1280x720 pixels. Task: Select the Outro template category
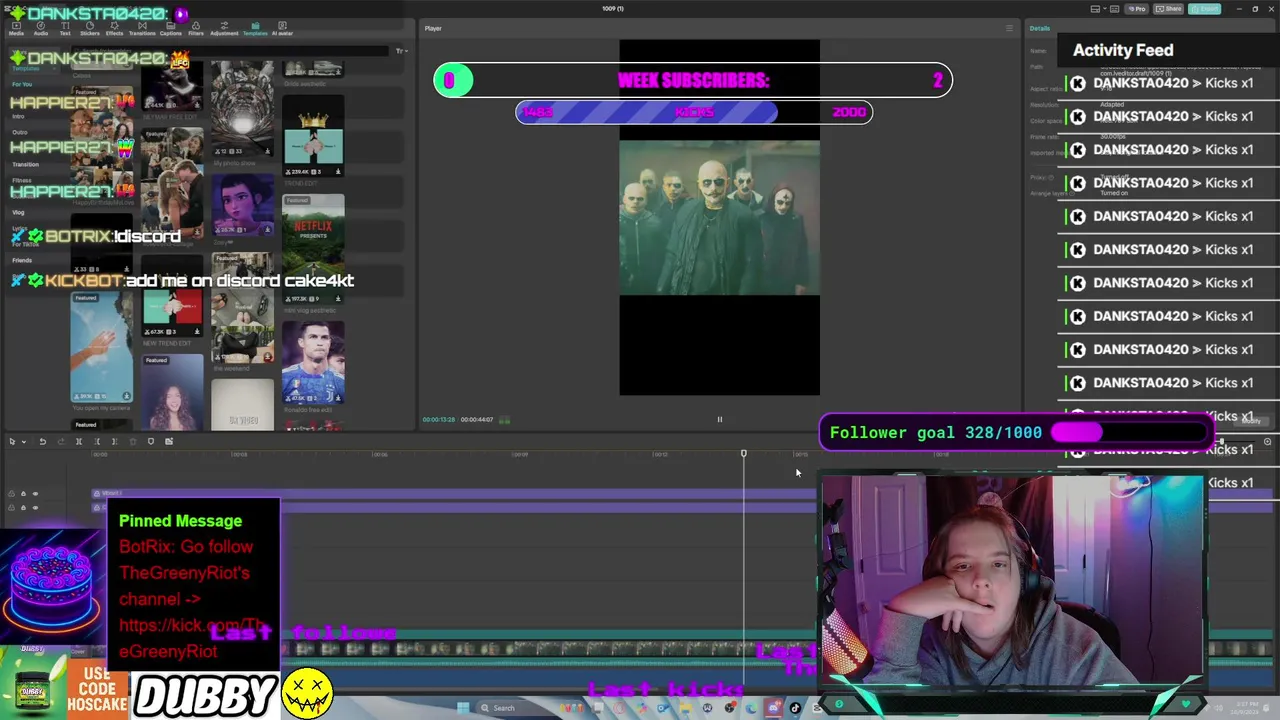point(20,132)
